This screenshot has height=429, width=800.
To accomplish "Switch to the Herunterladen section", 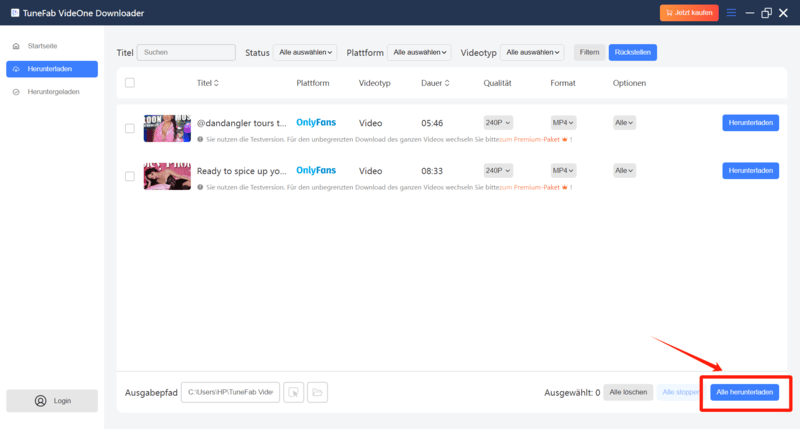I will 52,69.
